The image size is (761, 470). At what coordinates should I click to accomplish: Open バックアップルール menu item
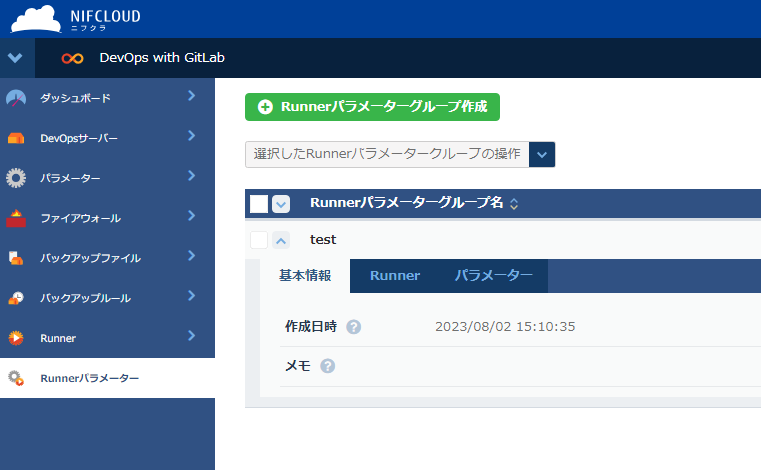[107, 298]
